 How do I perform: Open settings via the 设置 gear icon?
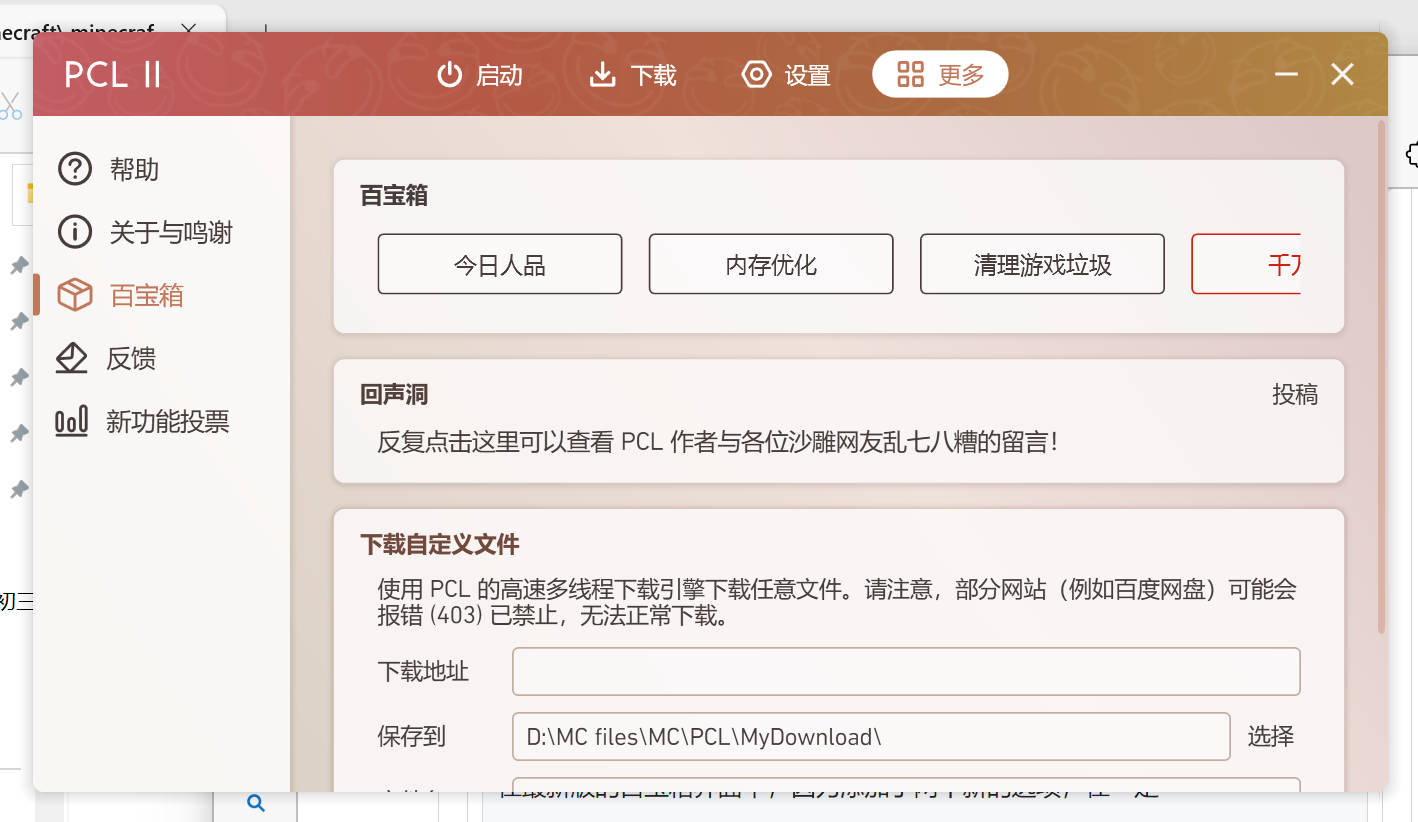click(756, 74)
